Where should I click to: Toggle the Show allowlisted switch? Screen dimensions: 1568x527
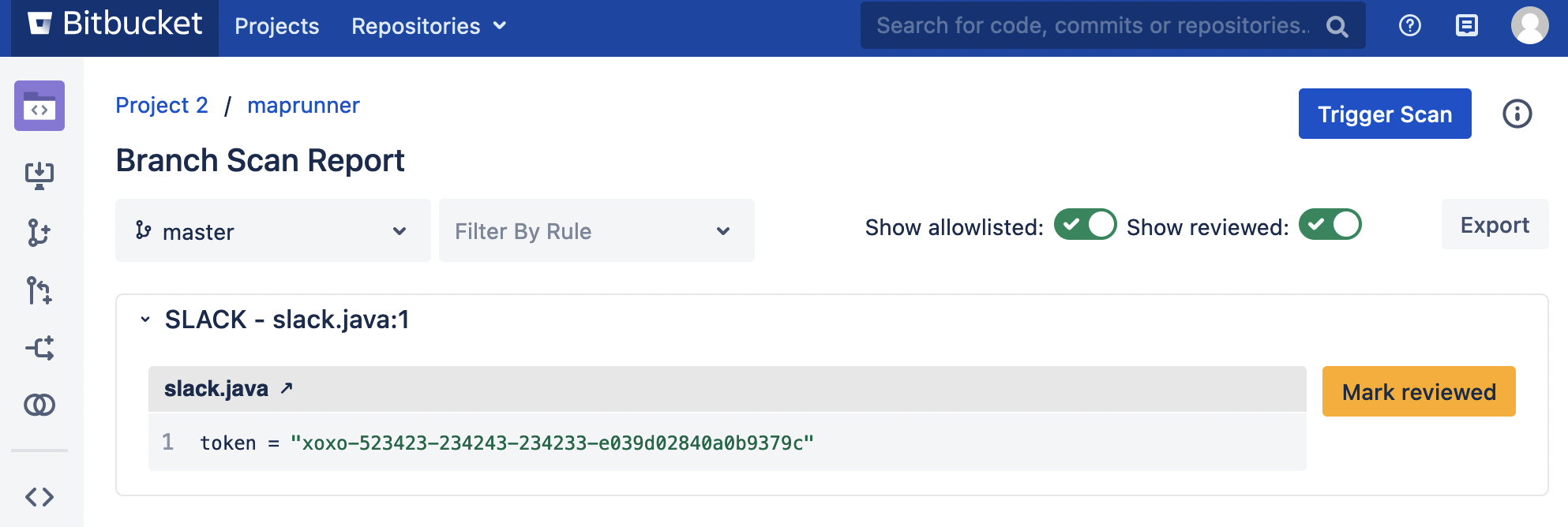point(1085,224)
